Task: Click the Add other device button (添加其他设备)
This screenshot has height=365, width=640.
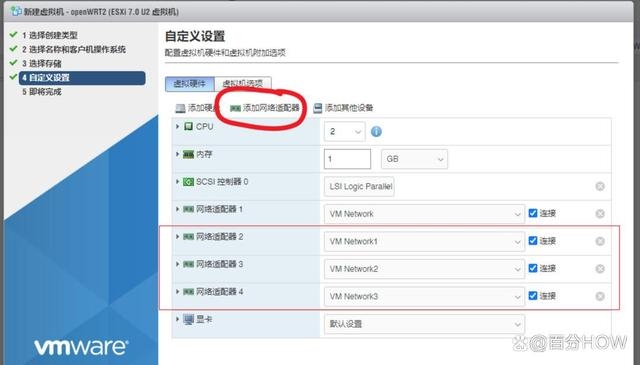Action: 343,108
